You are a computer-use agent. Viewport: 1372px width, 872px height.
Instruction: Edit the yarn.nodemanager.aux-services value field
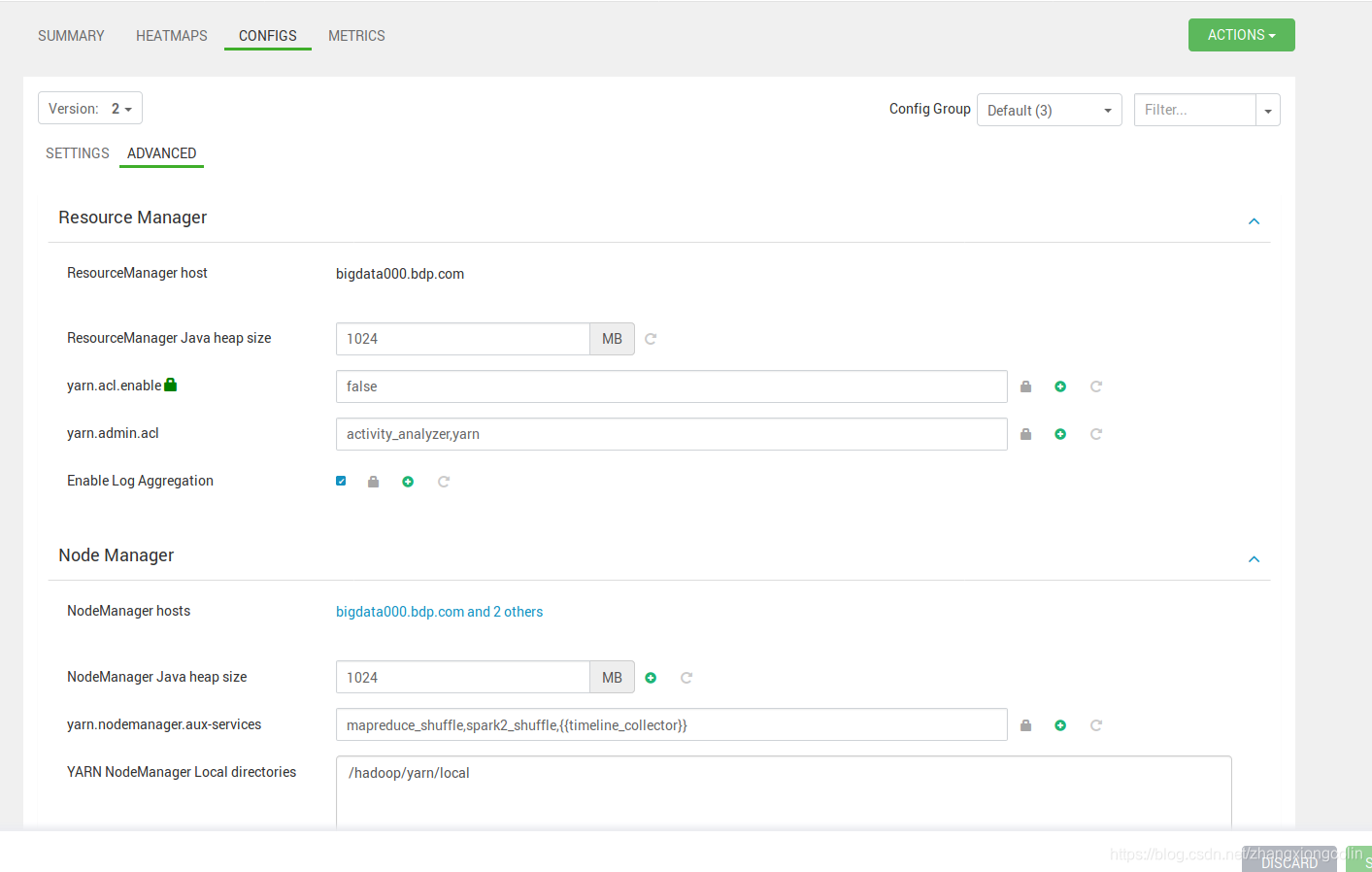[x=672, y=725]
